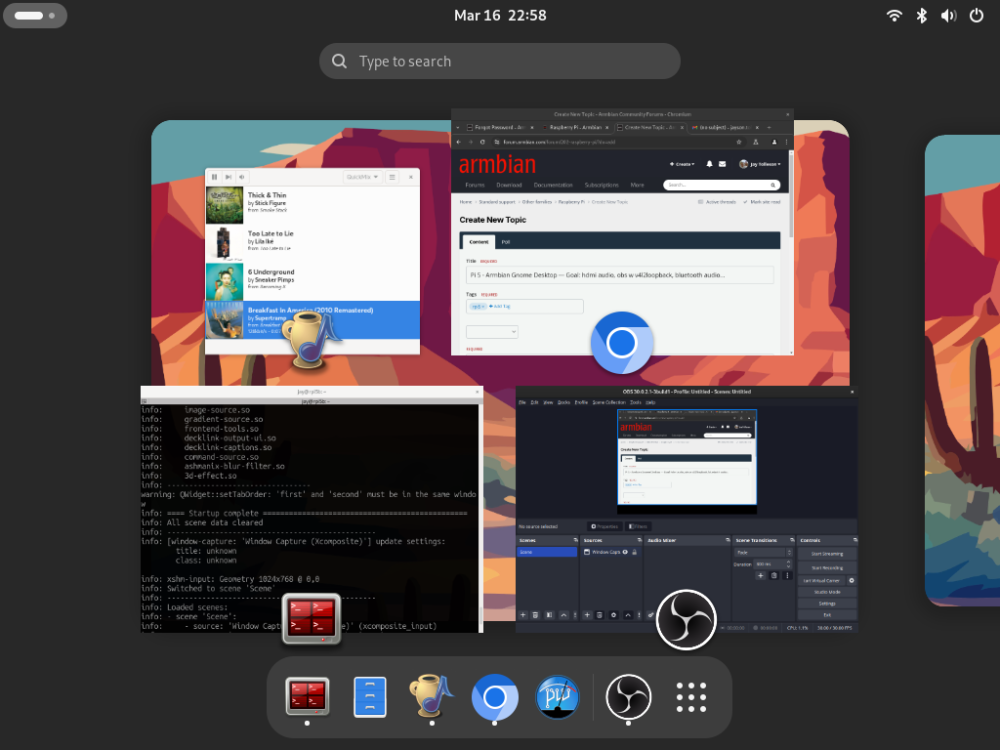Open the Wi-Fi status icon in top bar

click(894, 15)
